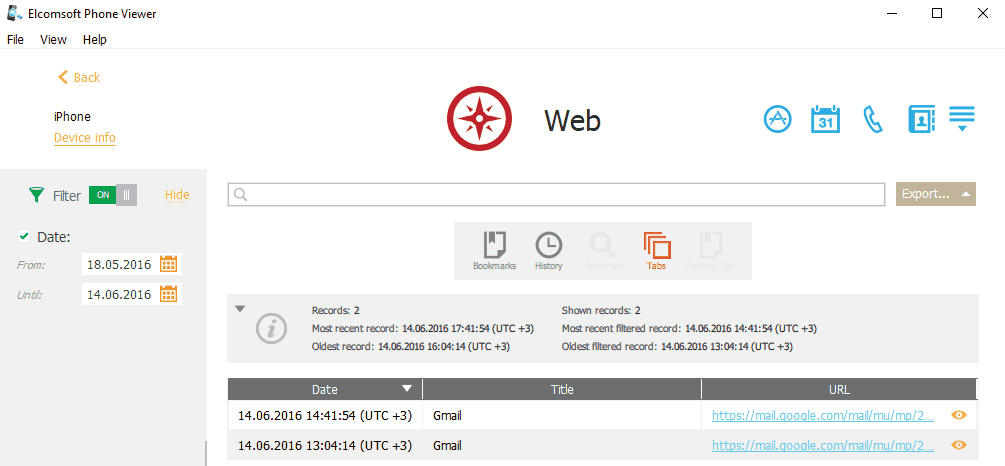Screen dimensions: 1005x466
Task: Show Bookmarks view
Action: pyautogui.click(x=494, y=250)
